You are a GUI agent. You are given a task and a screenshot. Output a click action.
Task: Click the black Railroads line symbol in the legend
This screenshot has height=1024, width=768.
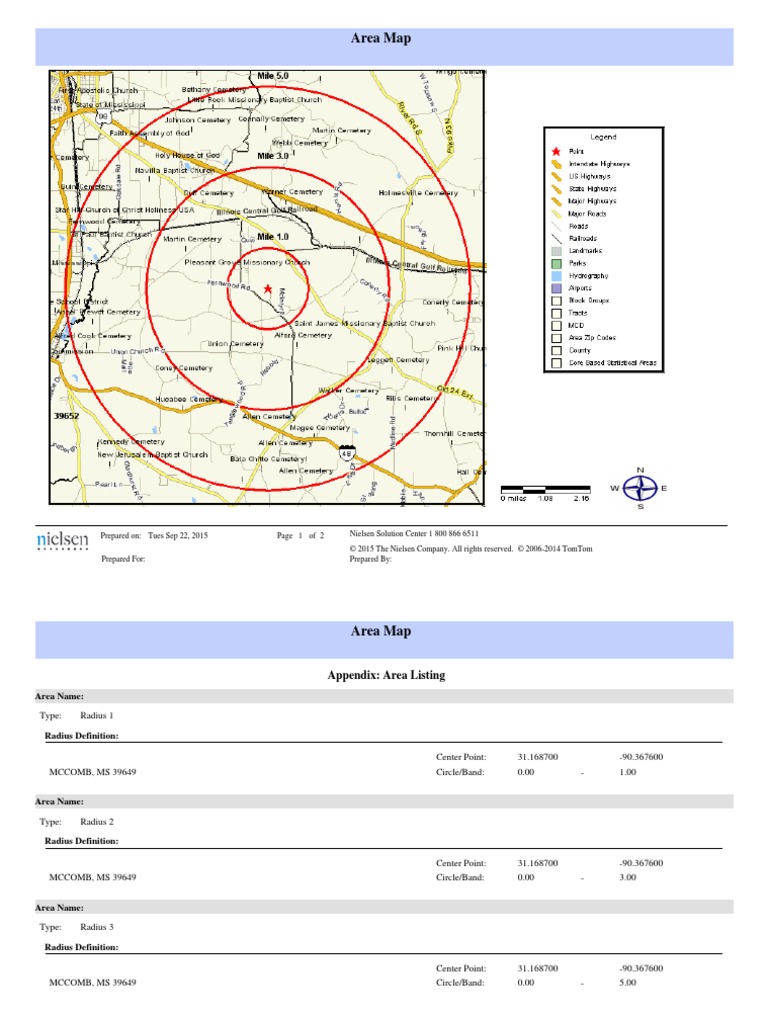pyautogui.click(x=556, y=238)
